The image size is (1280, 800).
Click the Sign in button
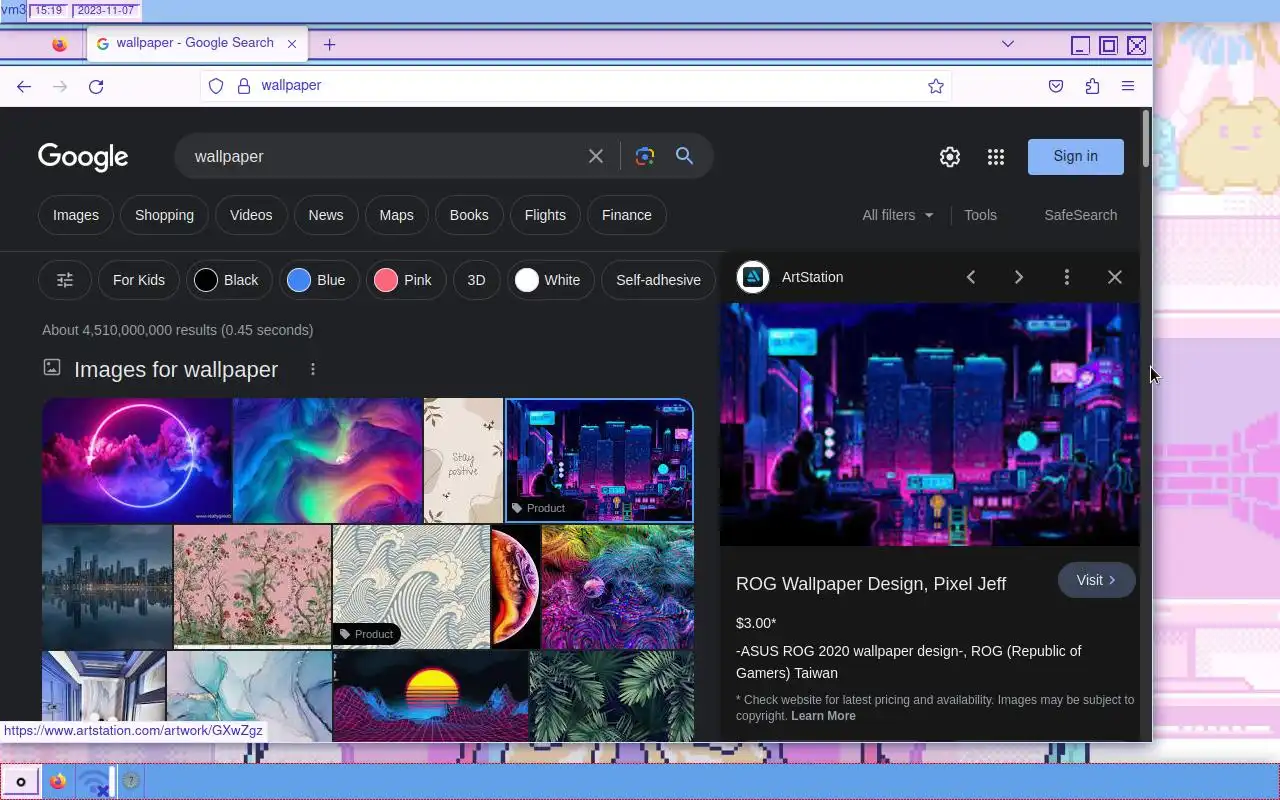pyautogui.click(x=1076, y=156)
